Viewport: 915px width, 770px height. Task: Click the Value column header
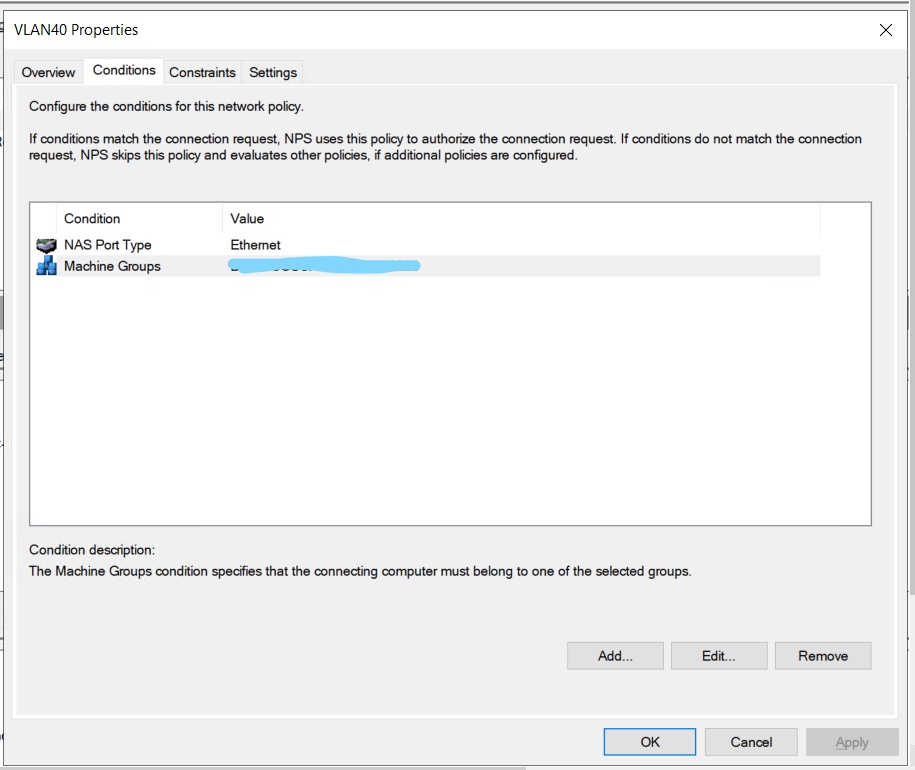click(x=246, y=218)
